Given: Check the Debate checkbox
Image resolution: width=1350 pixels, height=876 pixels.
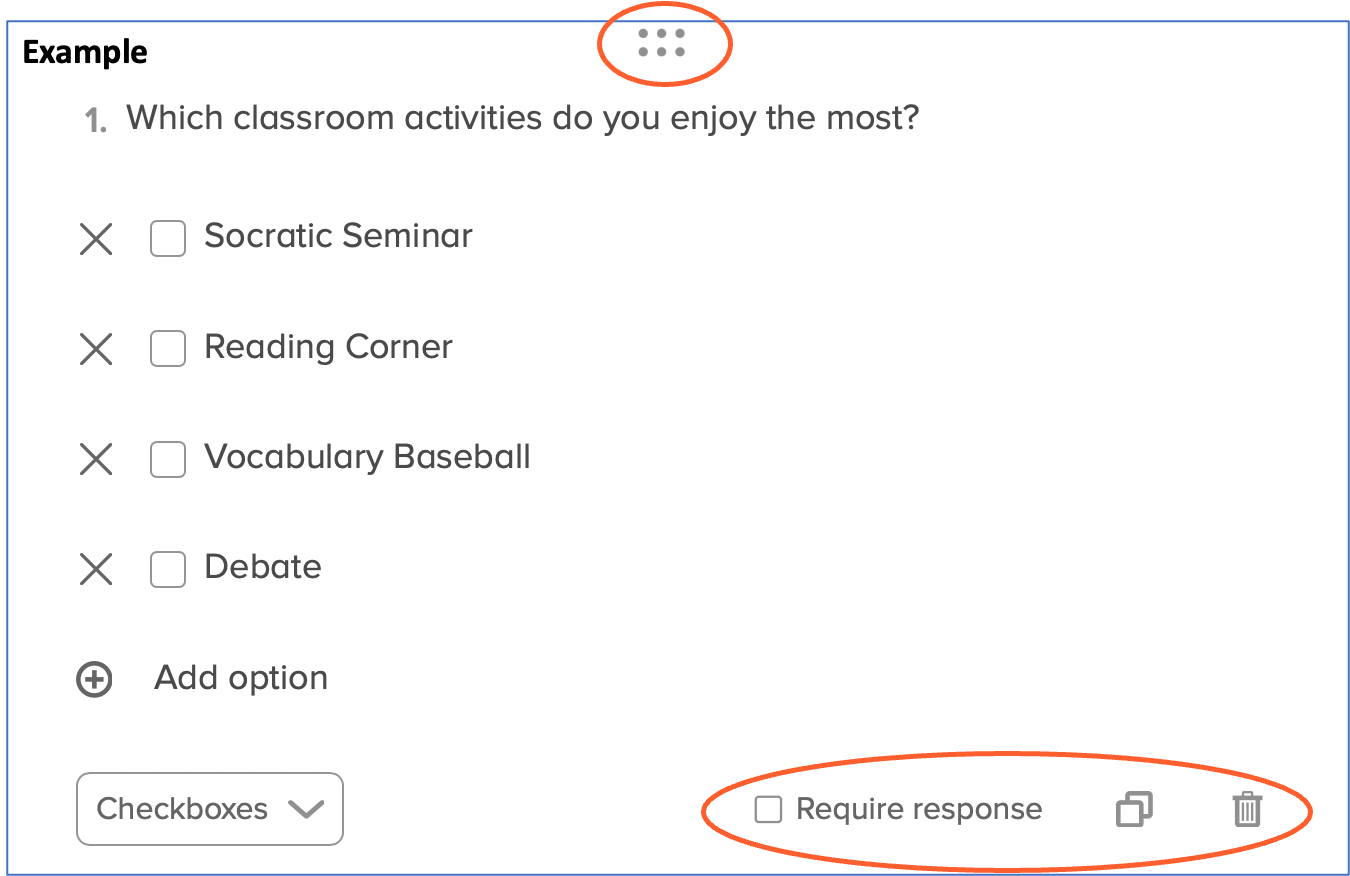Looking at the screenshot, I should (168, 569).
